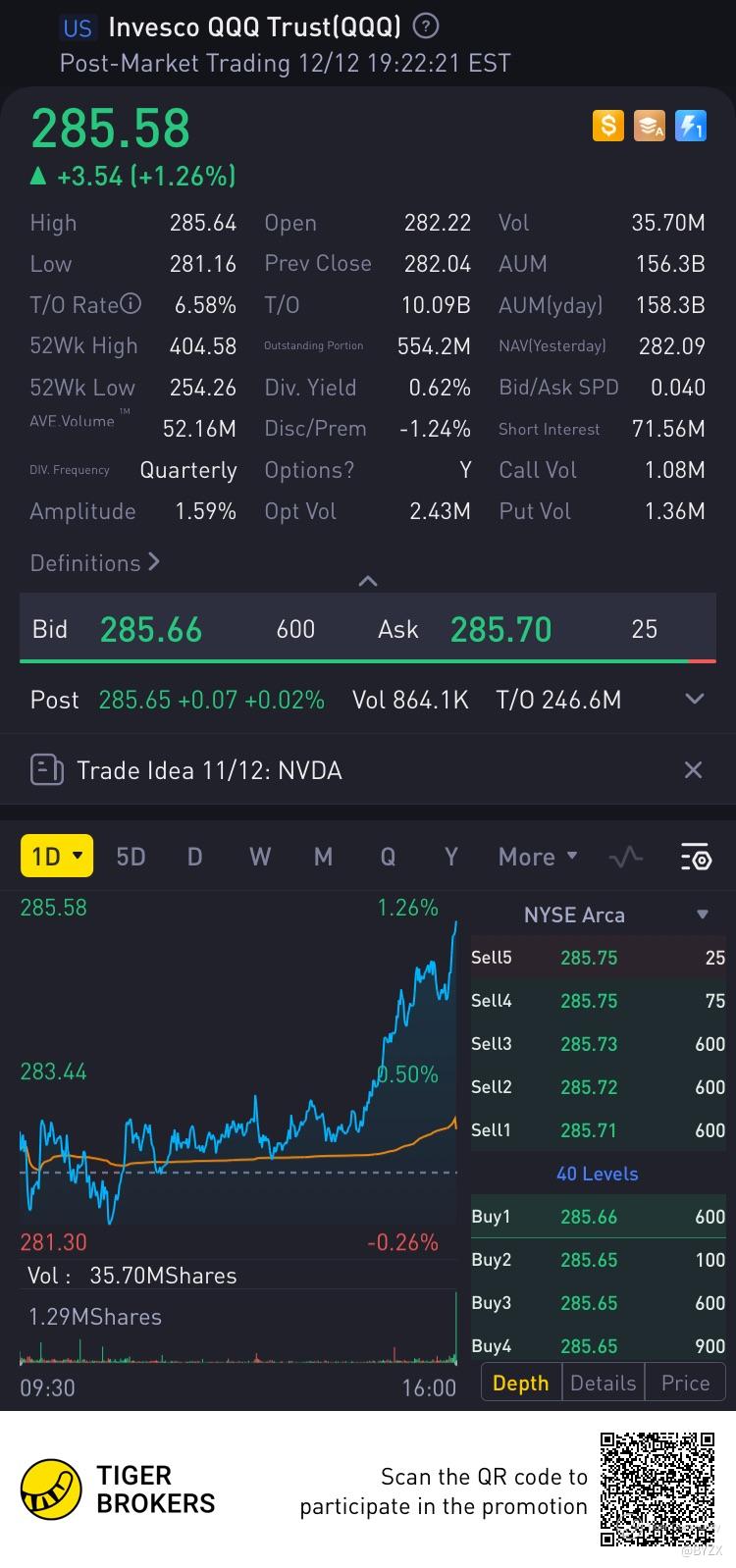The height and width of the screenshot is (1568, 736).
Task: Dismiss the Trade Idea NVDA banner
Action: (693, 770)
